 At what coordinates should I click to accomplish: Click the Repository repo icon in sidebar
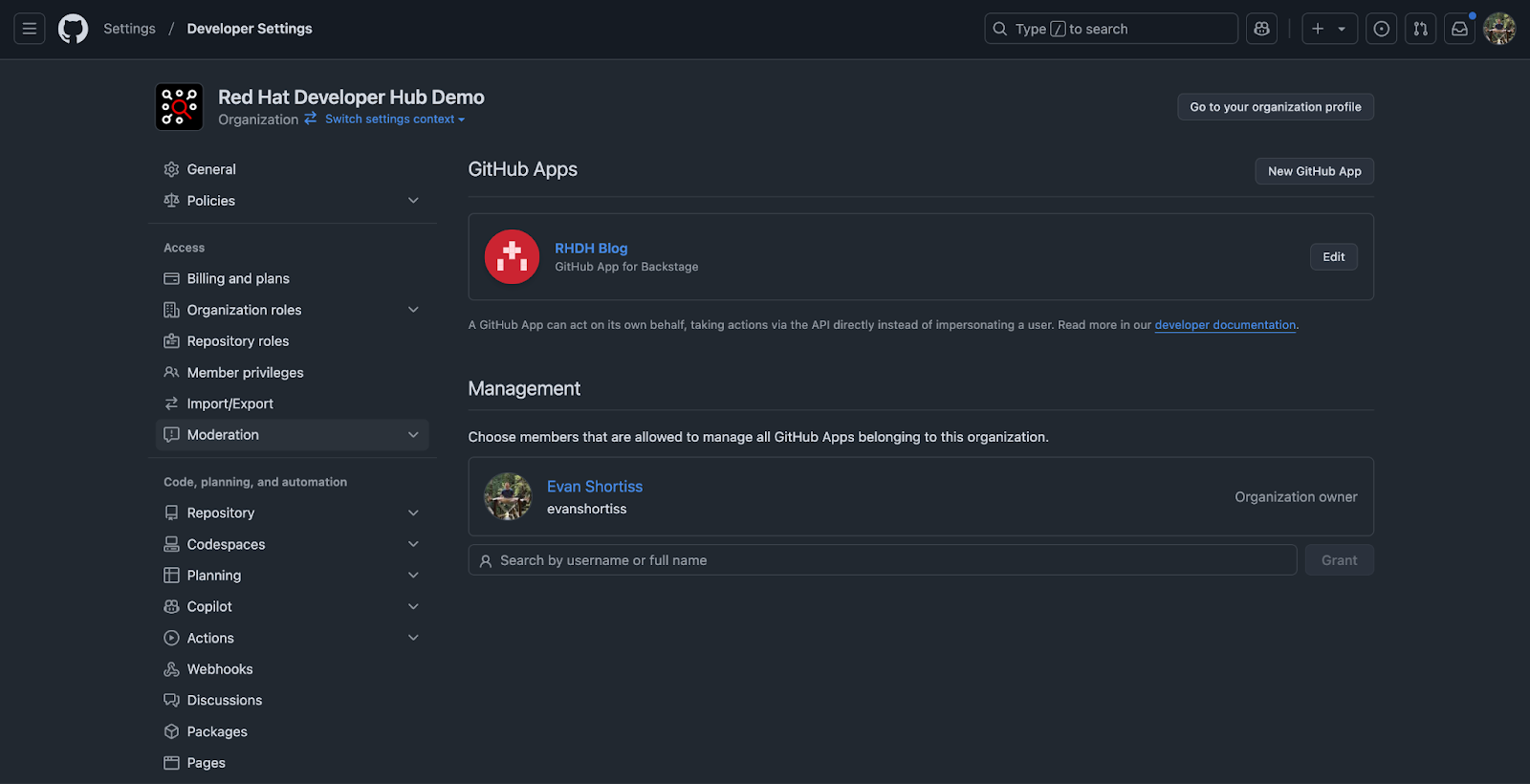click(171, 513)
